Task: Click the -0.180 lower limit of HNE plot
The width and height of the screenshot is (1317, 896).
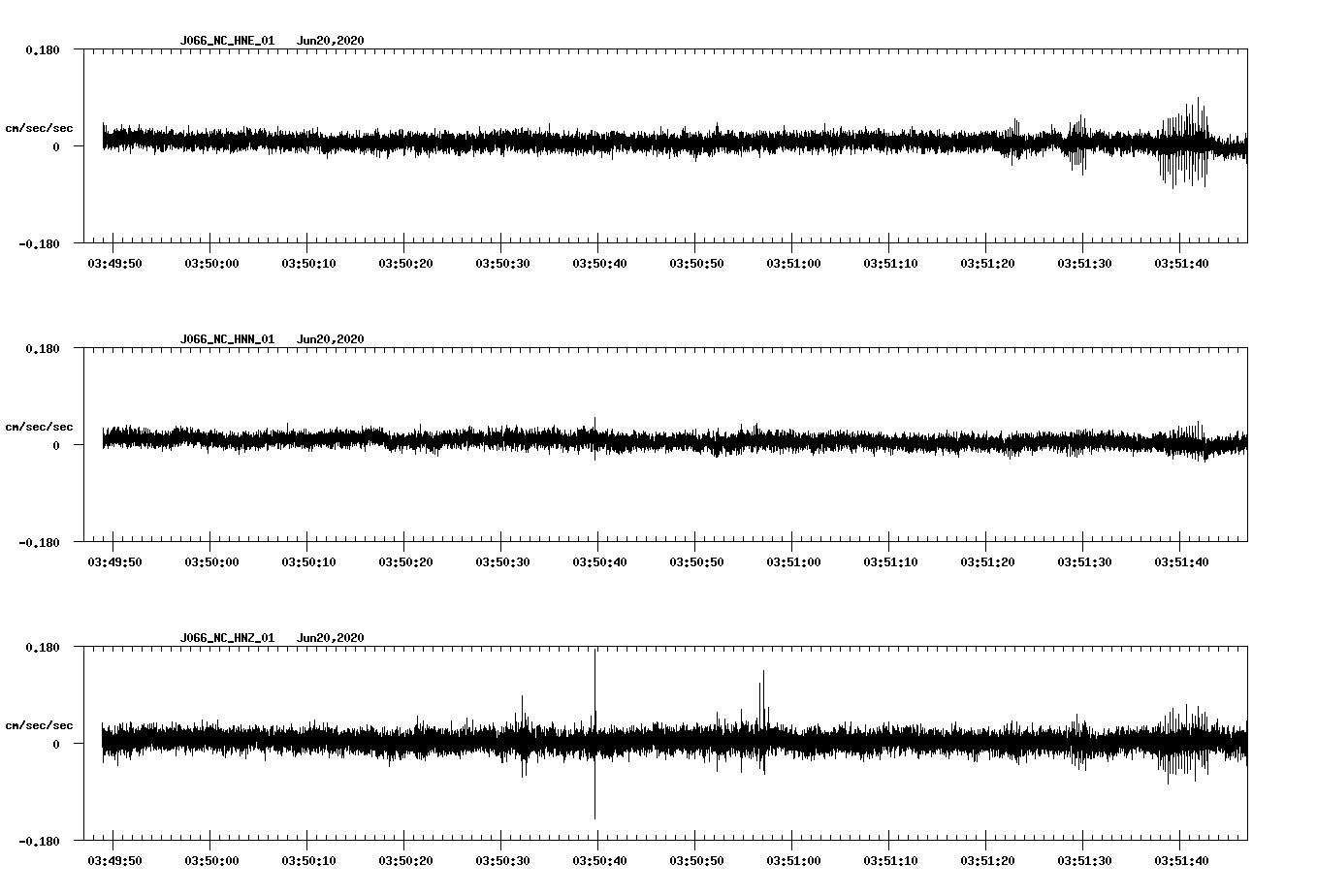Action: pyautogui.click(x=39, y=243)
